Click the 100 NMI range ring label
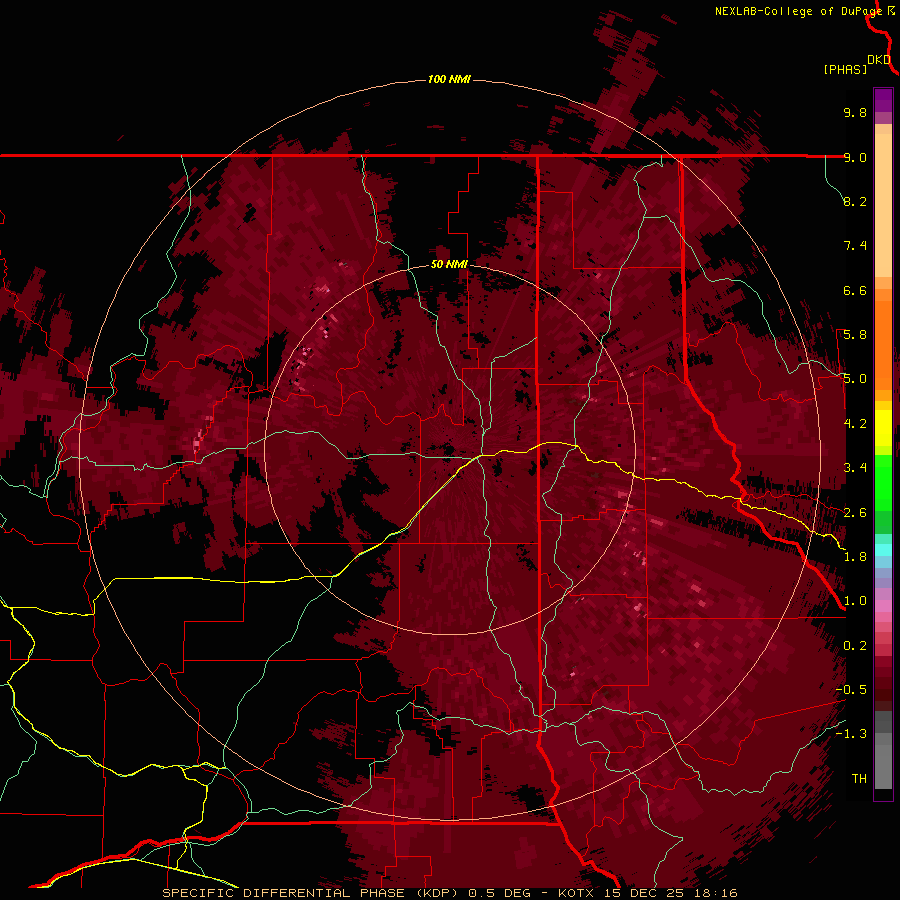This screenshot has height=900, width=900. click(x=449, y=79)
